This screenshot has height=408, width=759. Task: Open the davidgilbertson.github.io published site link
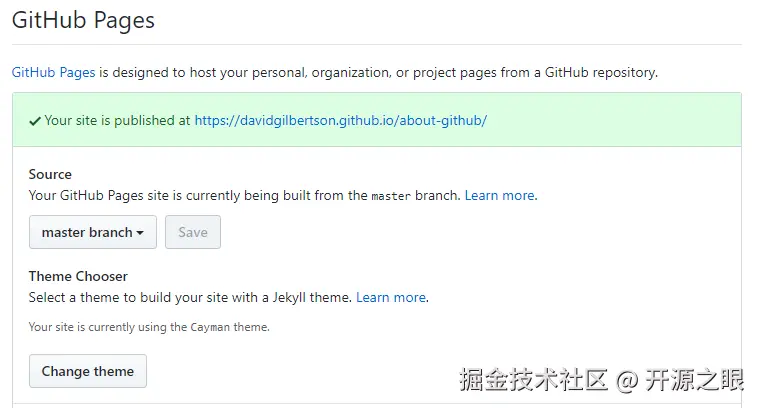tap(340, 120)
